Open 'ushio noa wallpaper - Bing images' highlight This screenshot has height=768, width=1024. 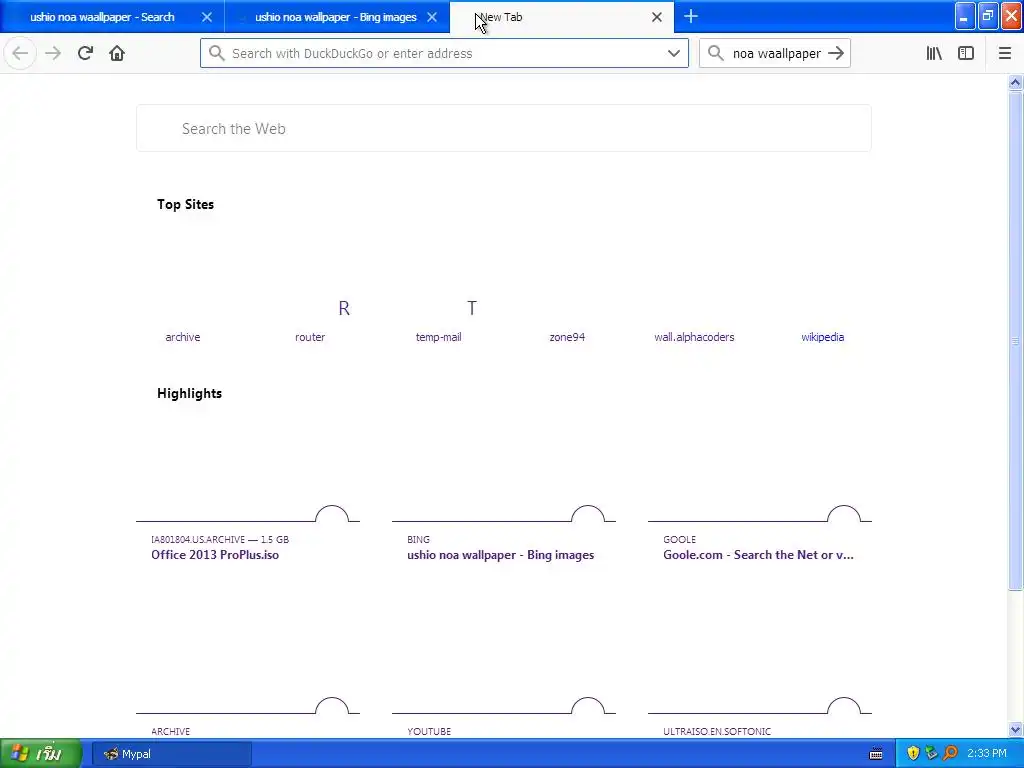(500, 554)
